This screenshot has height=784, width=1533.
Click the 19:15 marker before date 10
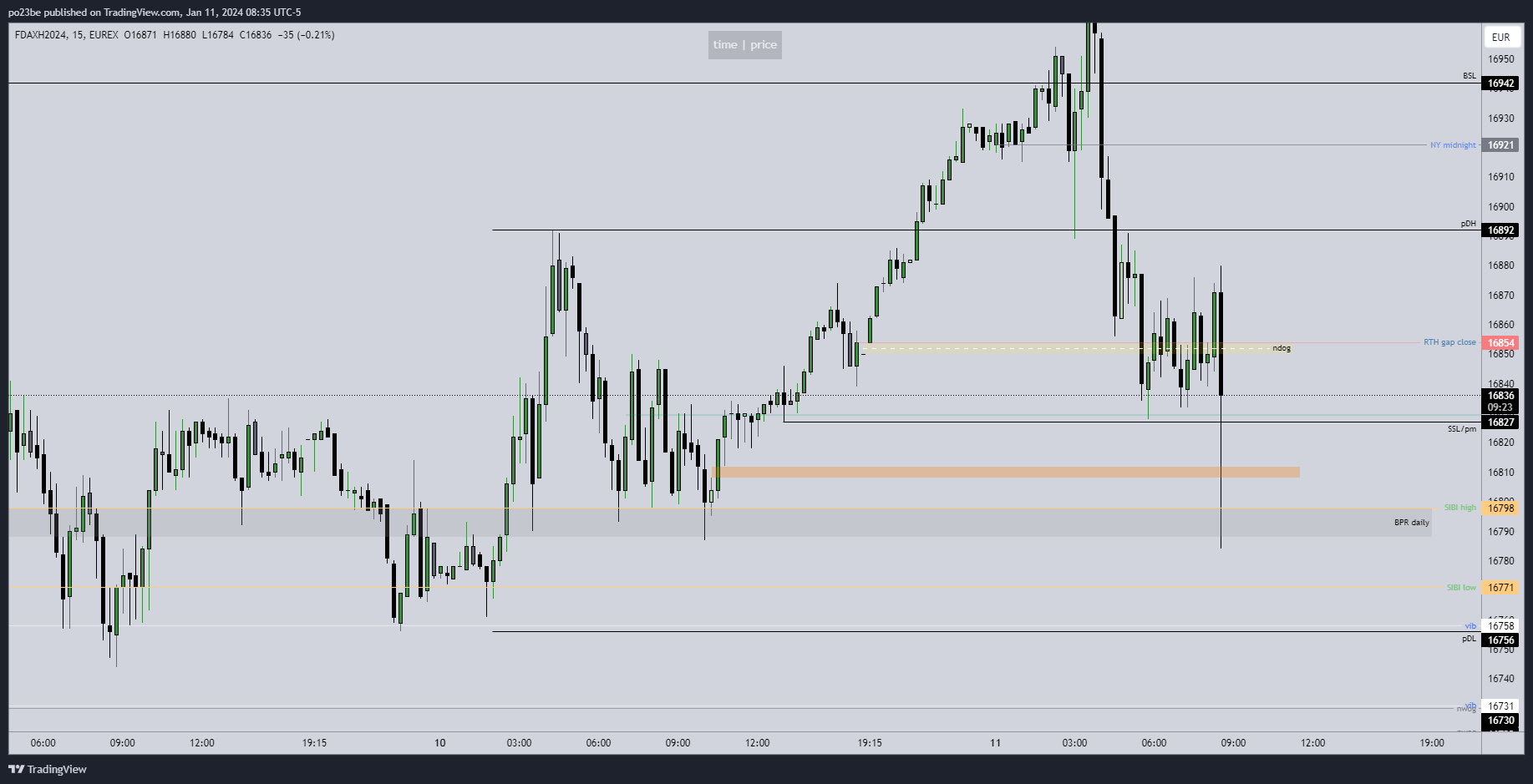click(x=314, y=743)
